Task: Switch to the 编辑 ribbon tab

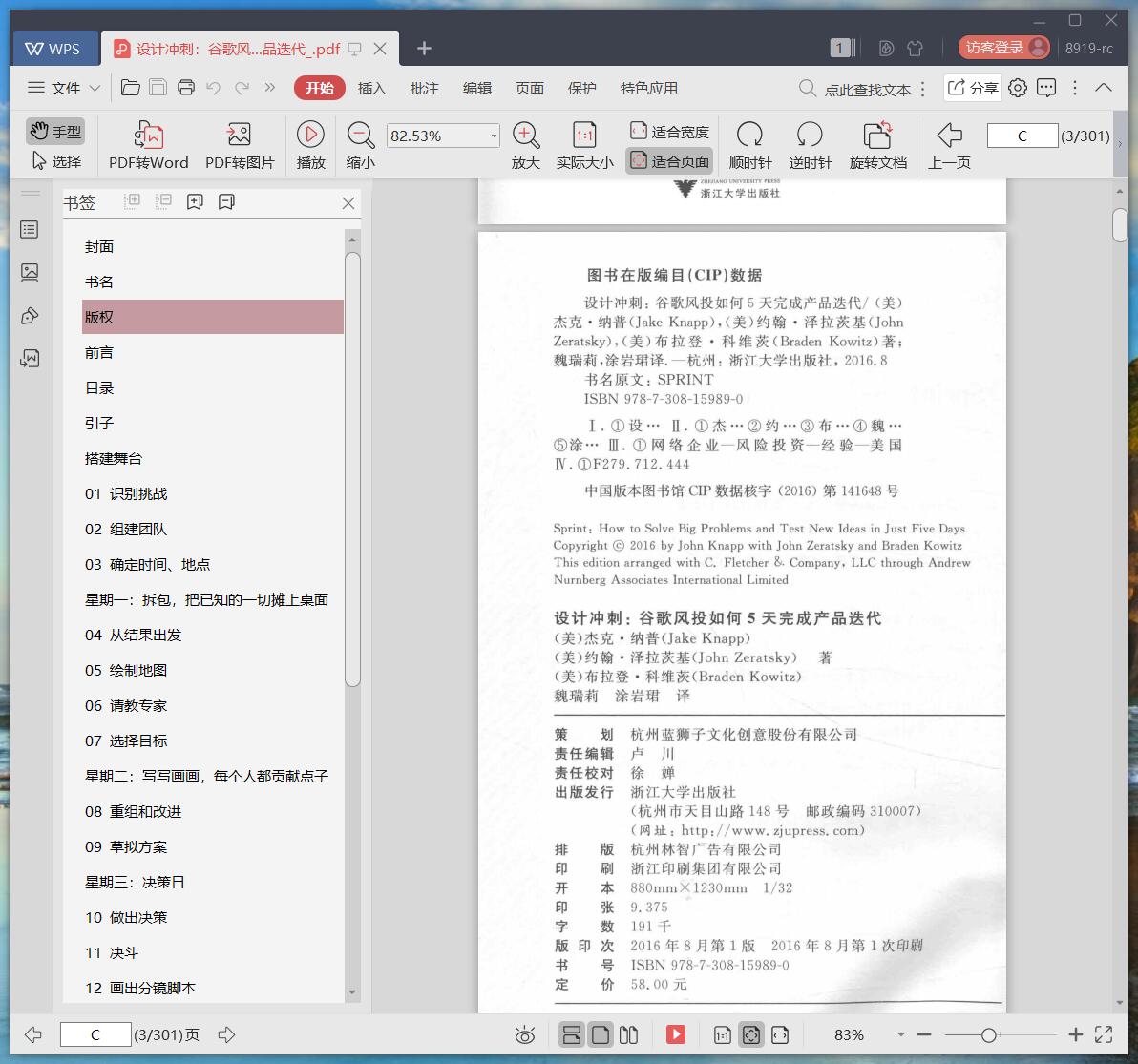Action: click(x=476, y=88)
